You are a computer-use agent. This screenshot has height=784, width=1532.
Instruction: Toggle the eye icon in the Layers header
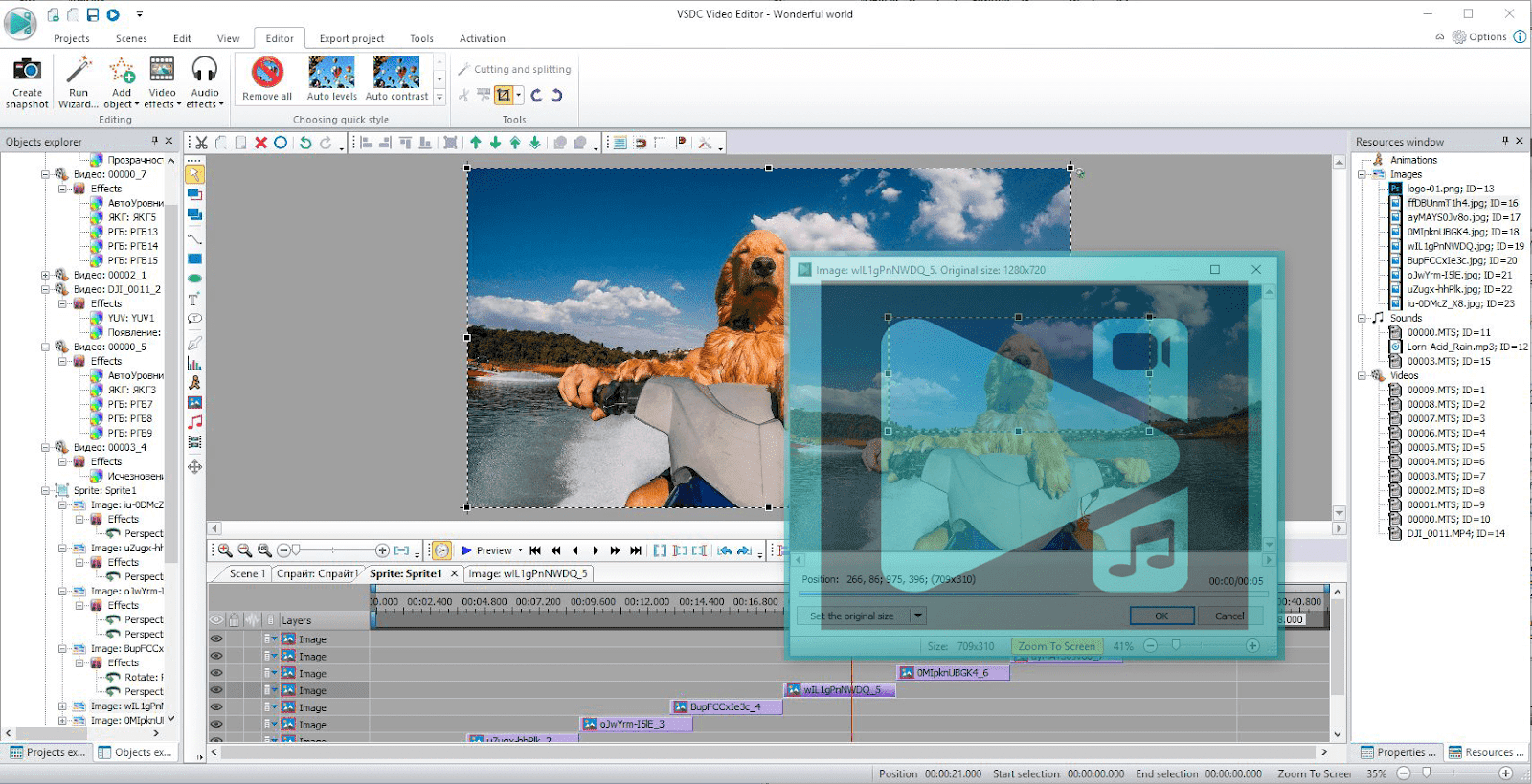(216, 620)
